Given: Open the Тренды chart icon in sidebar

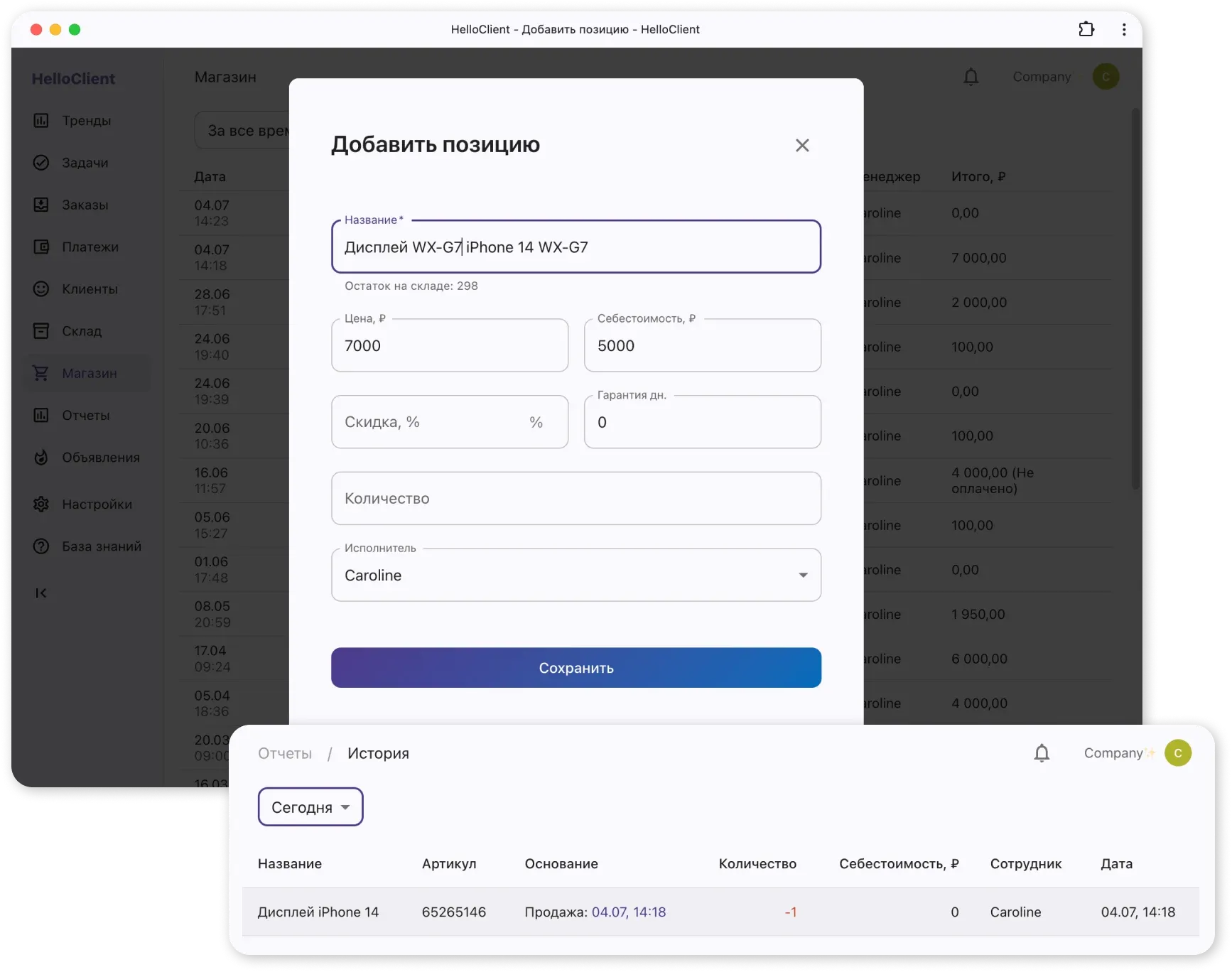Looking at the screenshot, I should [41, 121].
